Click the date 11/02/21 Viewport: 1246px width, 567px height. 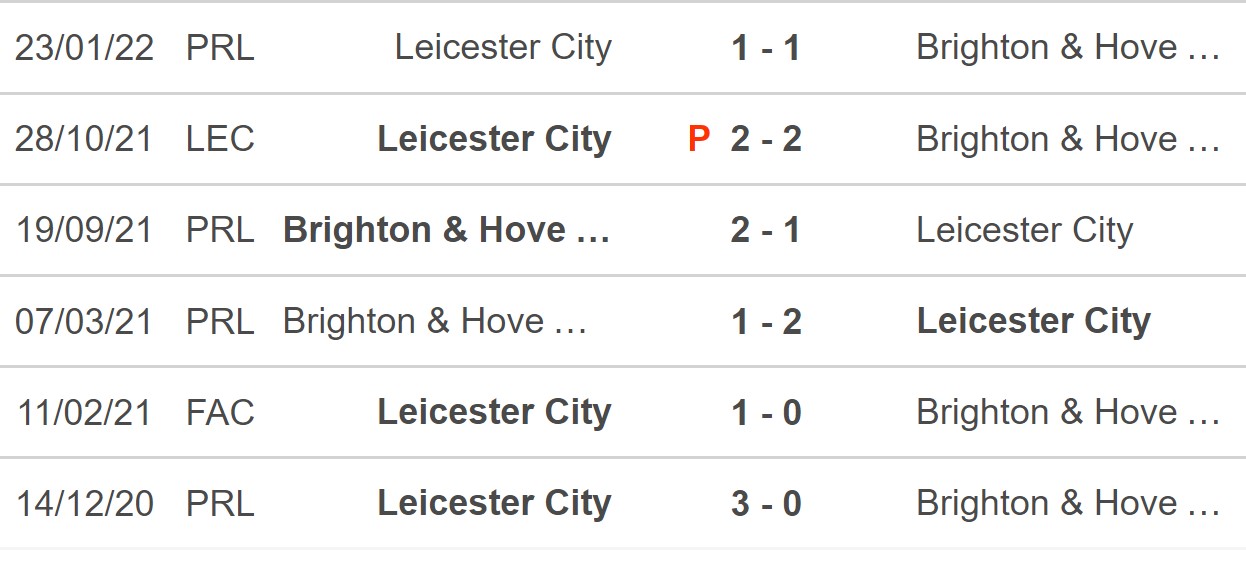click(85, 412)
